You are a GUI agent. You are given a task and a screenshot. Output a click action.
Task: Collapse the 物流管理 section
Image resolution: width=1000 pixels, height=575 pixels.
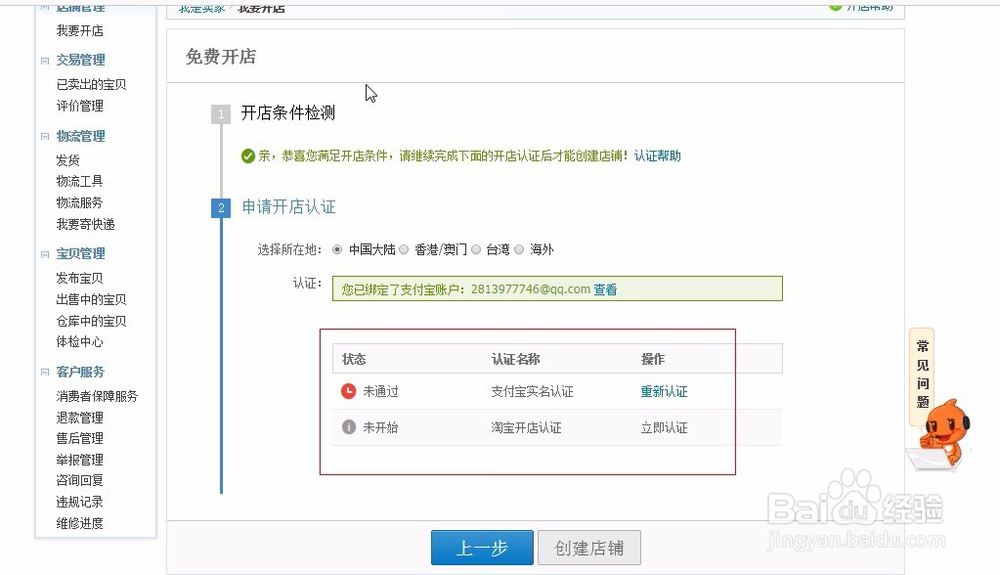point(45,136)
